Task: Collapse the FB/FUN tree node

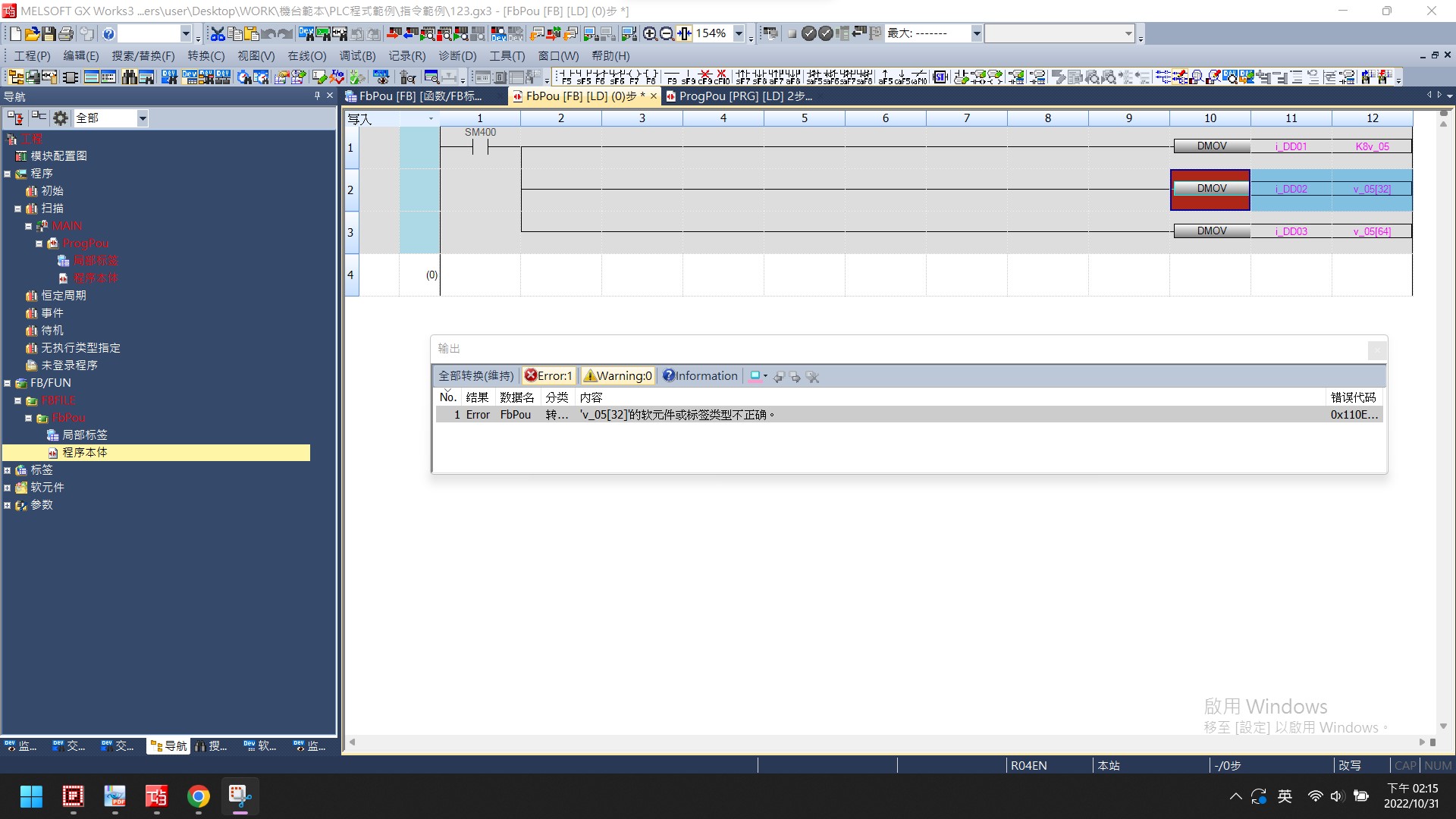Action: click(x=8, y=384)
